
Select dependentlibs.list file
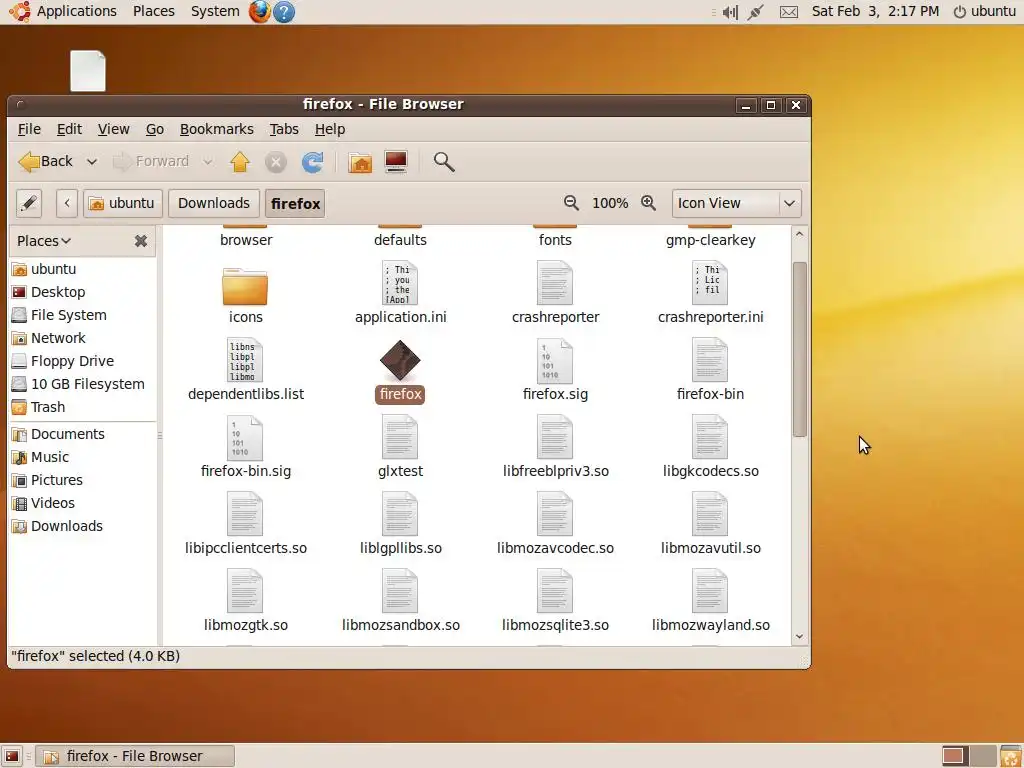click(x=246, y=370)
